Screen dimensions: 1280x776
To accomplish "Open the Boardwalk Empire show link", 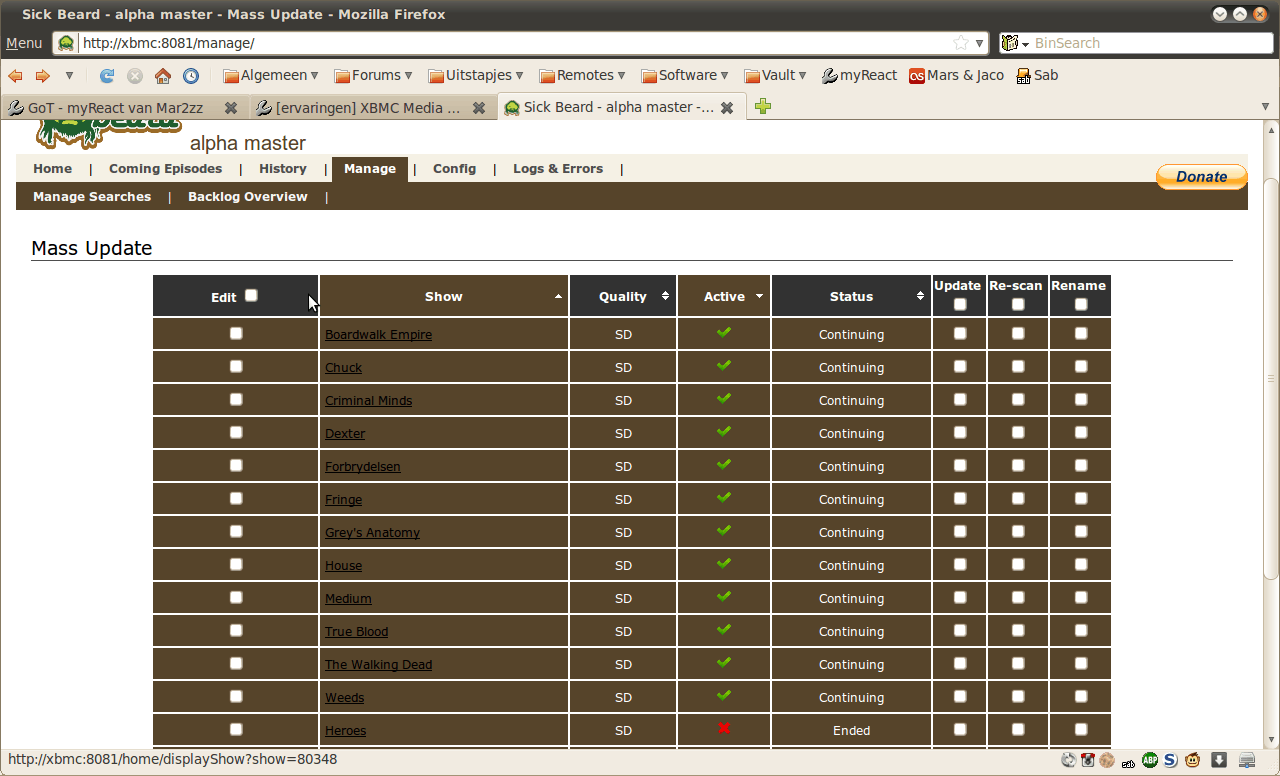I will tap(378, 335).
